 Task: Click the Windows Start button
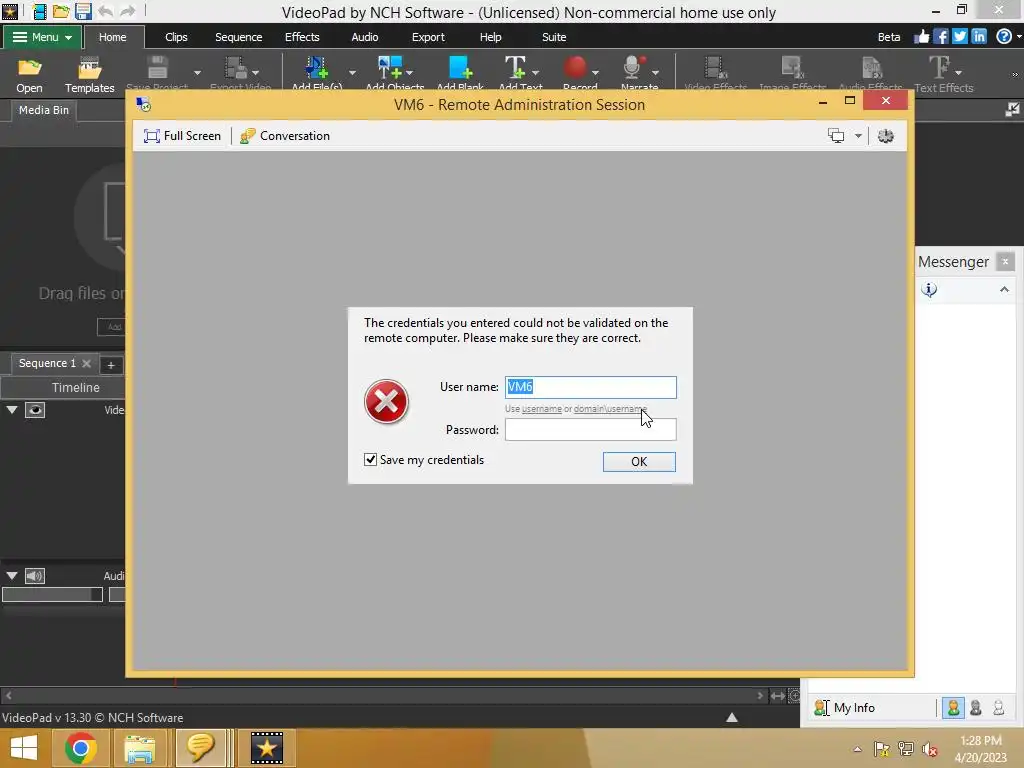24,748
